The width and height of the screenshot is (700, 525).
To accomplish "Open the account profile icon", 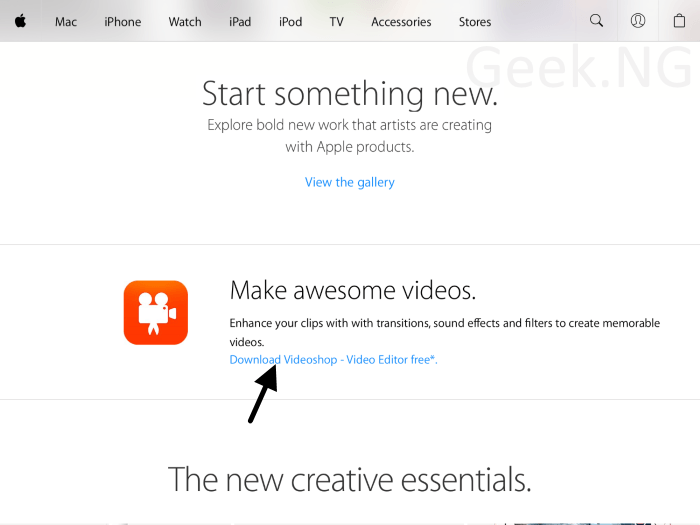I will (638, 21).
